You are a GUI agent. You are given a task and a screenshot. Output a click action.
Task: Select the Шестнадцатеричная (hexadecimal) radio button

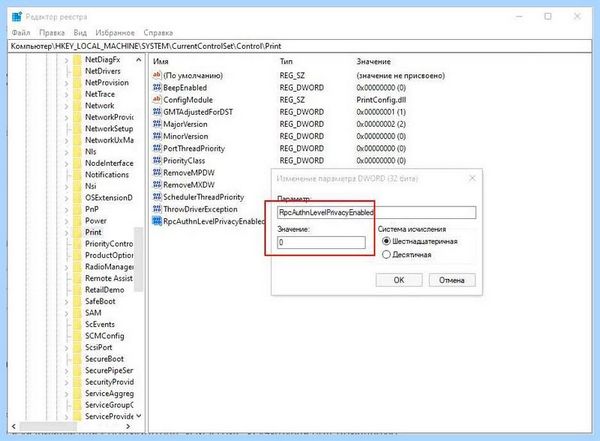coord(386,241)
